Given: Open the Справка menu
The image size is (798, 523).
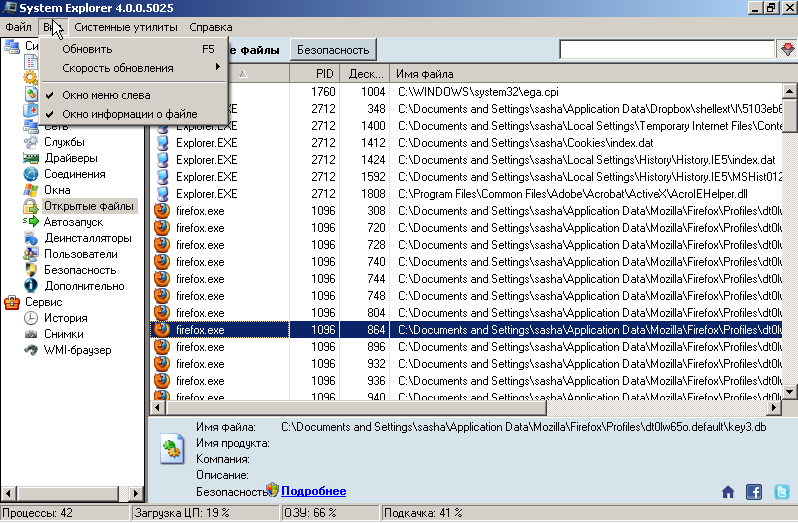Looking at the screenshot, I should (211, 27).
